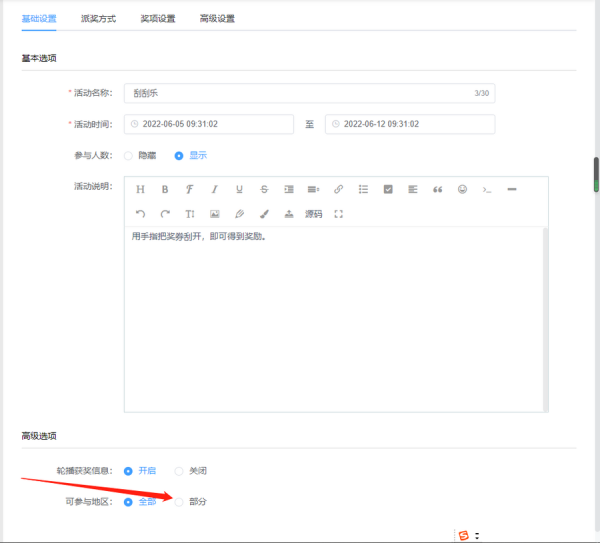This screenshot has width=600, height=543.
Task: Switch to the 高级设置 tab
Action: click(217, 18)
